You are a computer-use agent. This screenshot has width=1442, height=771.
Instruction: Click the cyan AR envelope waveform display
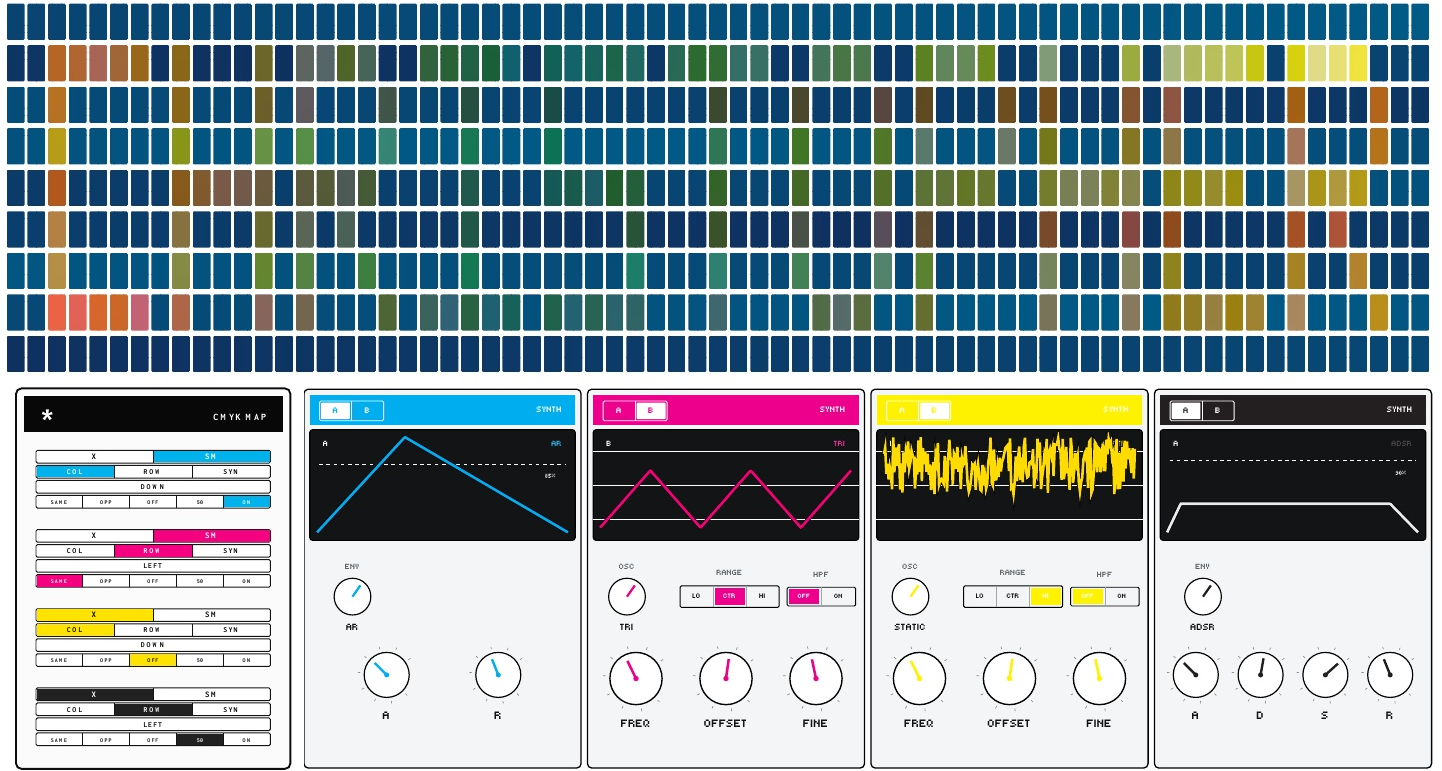442,485
